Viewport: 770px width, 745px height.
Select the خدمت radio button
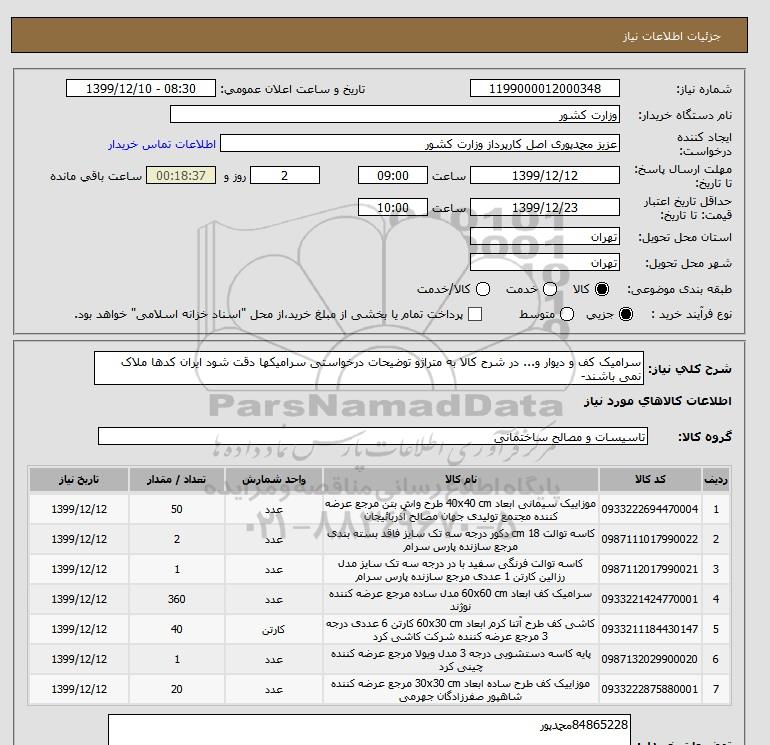click(550, 289)
